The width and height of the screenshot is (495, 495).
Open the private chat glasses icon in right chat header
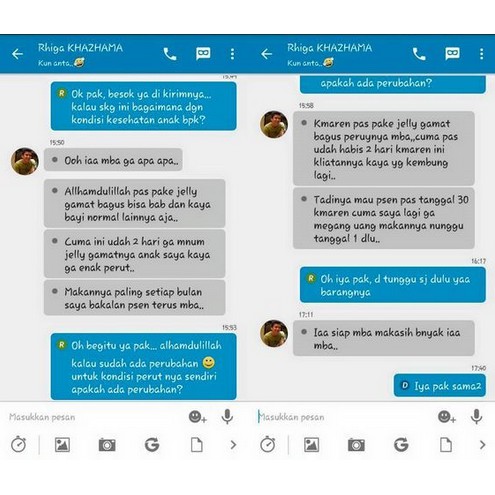pos(452,53)
